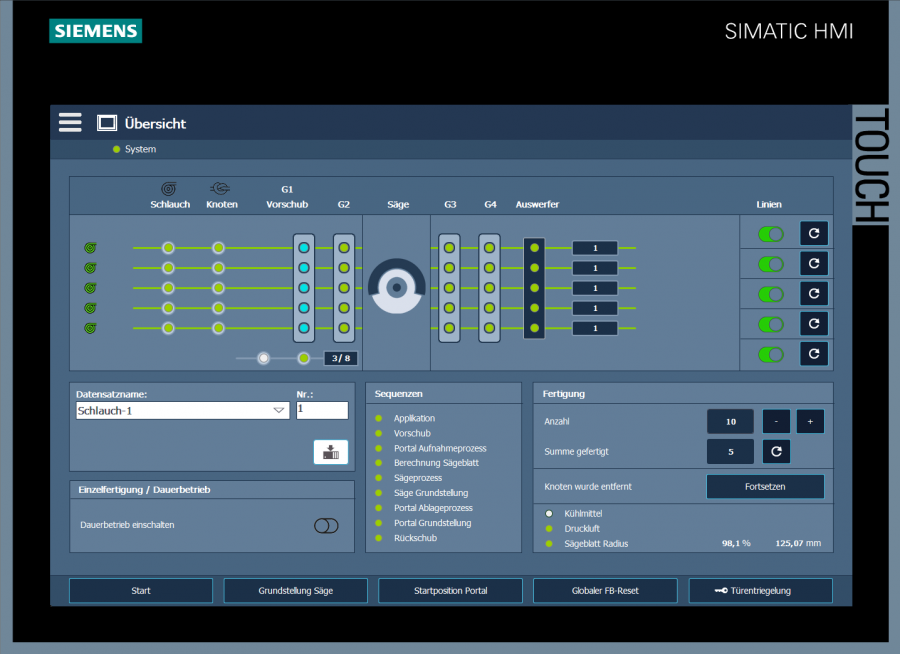Screen dimensions: 900x654
Task: Increase Anzahl with the plus button
Action: point(810,422)
